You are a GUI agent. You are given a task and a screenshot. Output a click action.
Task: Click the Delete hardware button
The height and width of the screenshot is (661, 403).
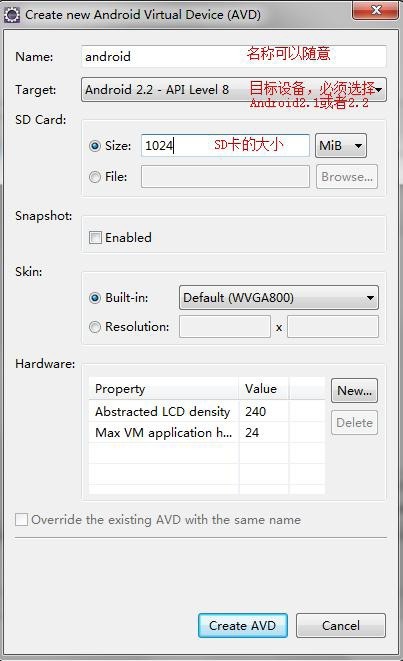click(x=354, y=422)
